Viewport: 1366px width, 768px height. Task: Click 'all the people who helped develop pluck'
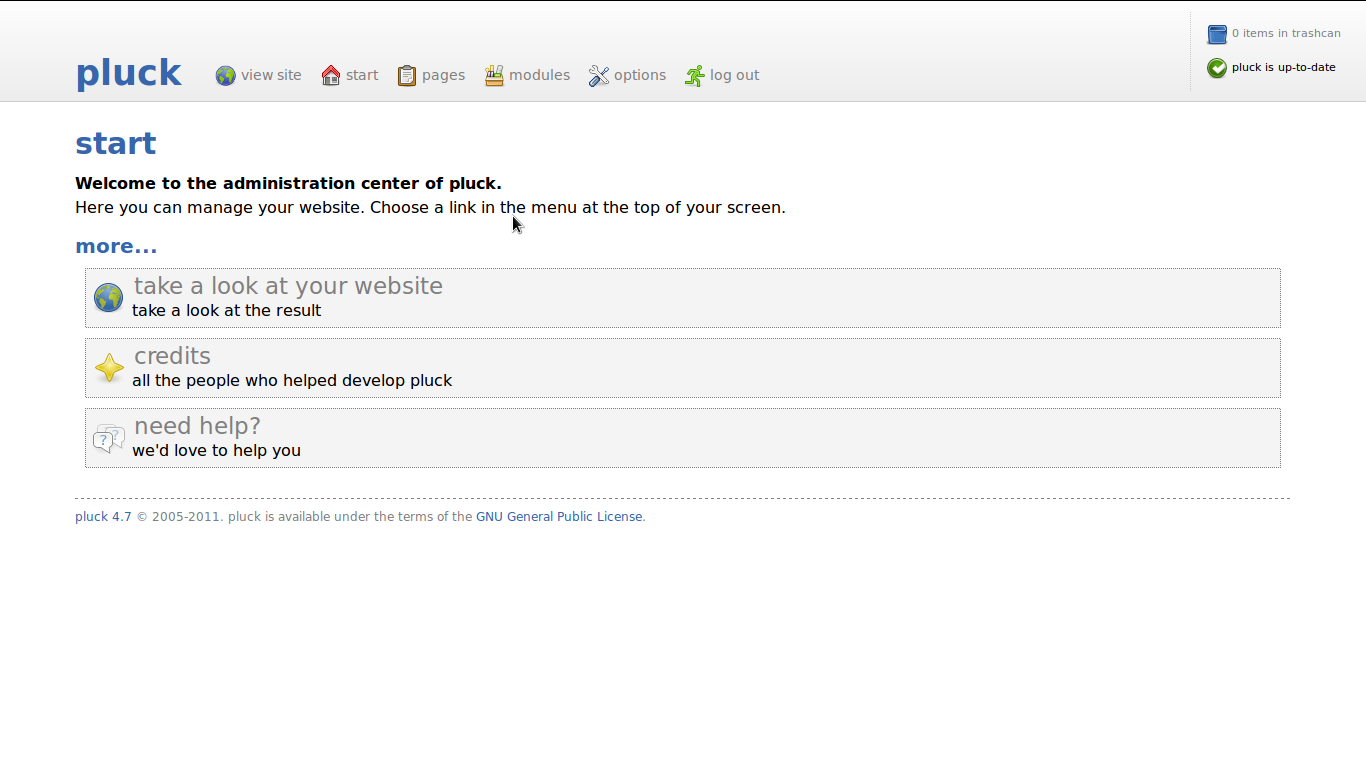click(x=292, y=380)
